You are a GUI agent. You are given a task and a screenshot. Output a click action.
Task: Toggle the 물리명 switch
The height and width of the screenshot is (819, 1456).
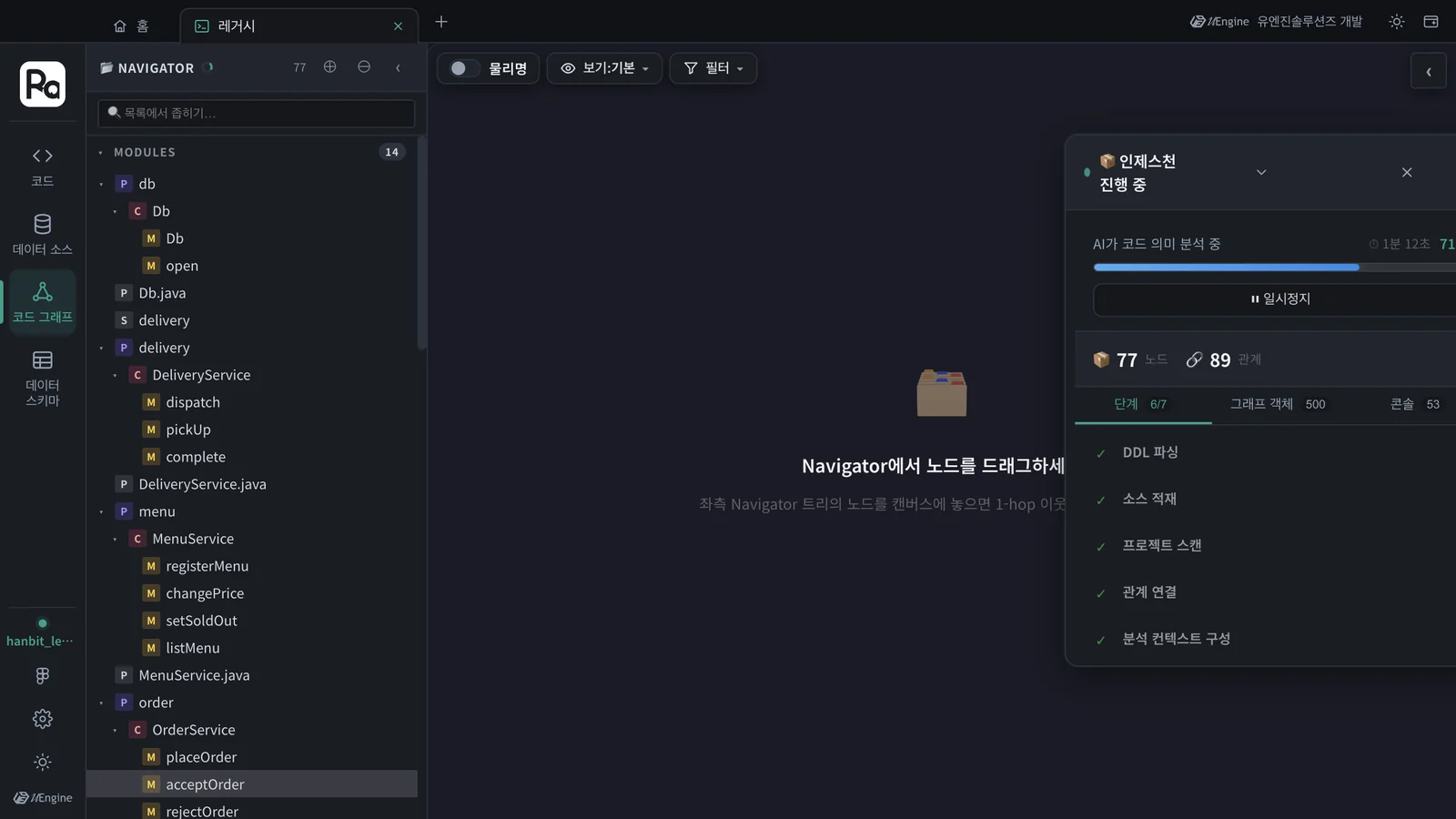click(x=464, y=68)
